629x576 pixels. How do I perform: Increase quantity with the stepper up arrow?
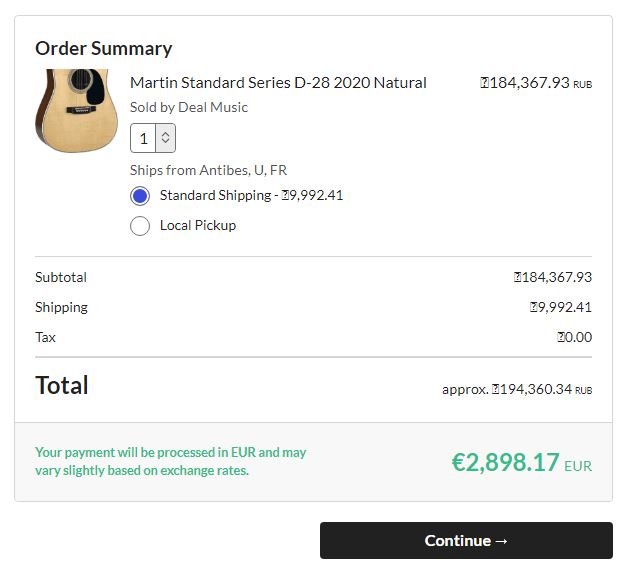(x=166, y=133)
